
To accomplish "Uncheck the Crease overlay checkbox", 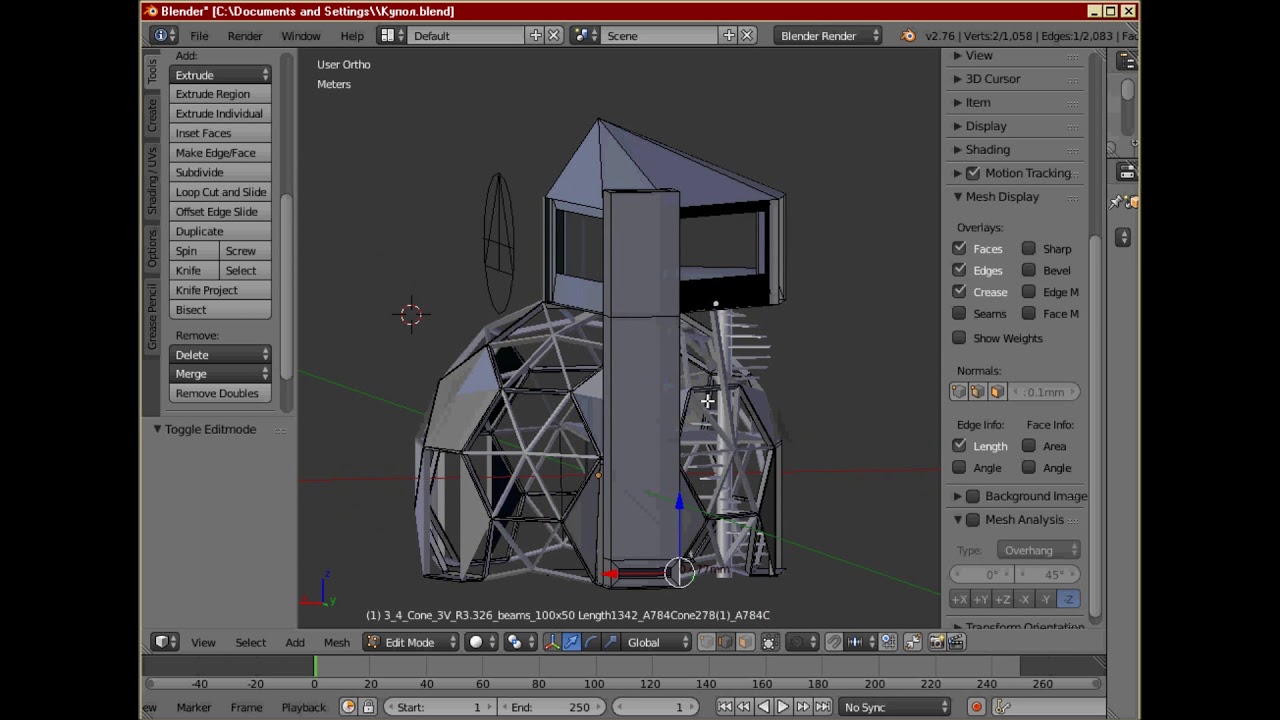I will 959,291.
